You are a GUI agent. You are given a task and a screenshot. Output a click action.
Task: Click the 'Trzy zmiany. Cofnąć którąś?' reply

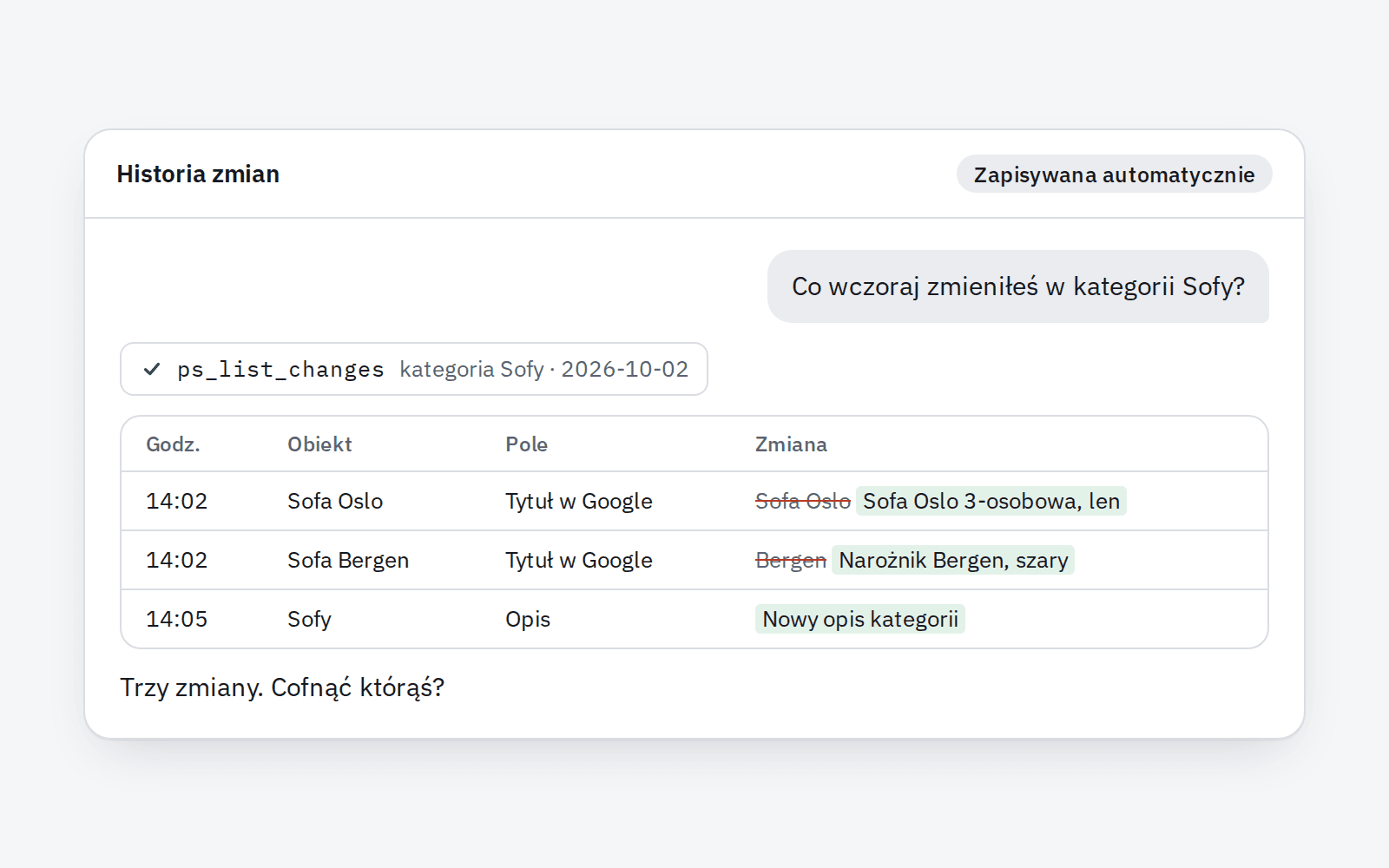[282, 687]
